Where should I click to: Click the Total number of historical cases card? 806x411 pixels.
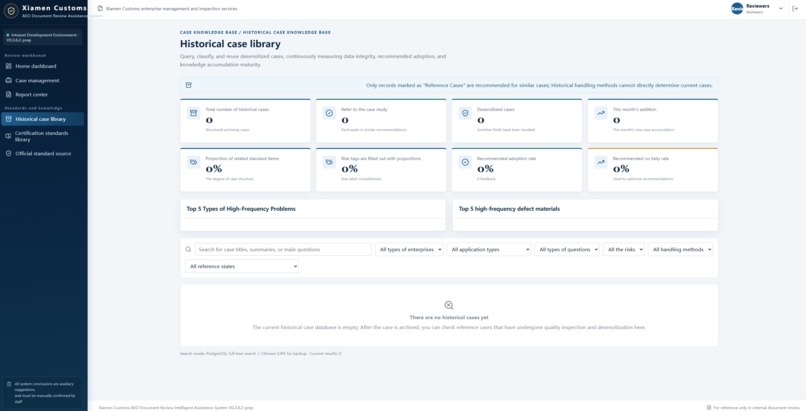pos(245,121)
